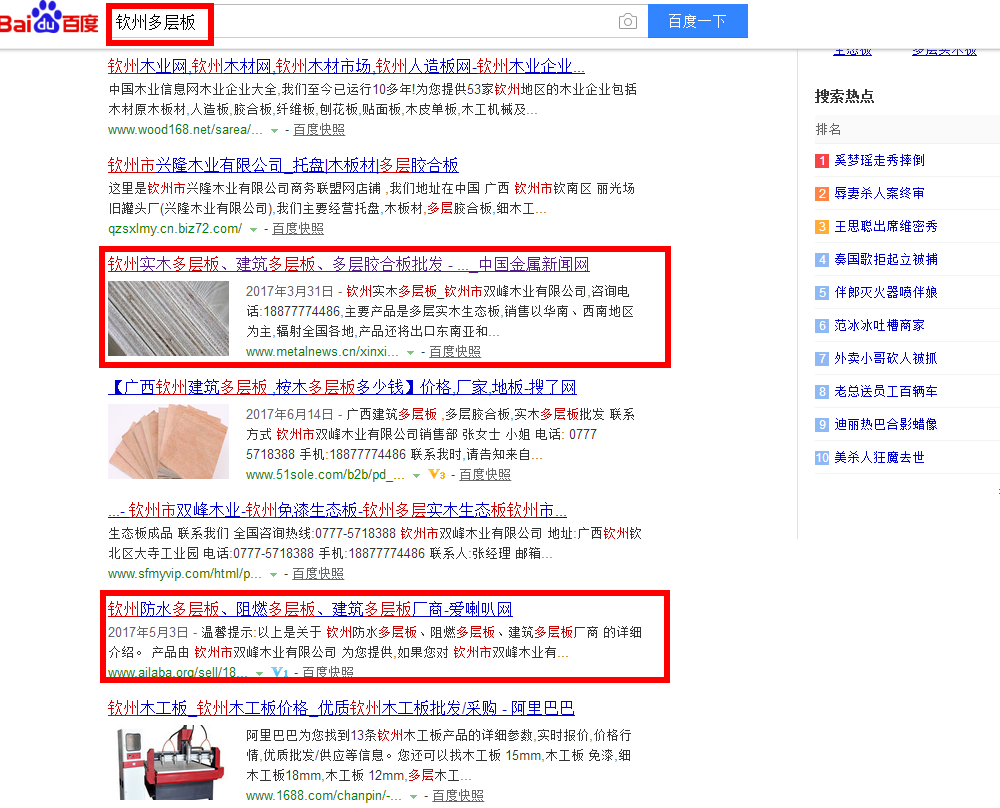The image size is (1000, 808).
Task: Click the www.wood168.net/sarea/ URL text
Action: tap(186, 129)
